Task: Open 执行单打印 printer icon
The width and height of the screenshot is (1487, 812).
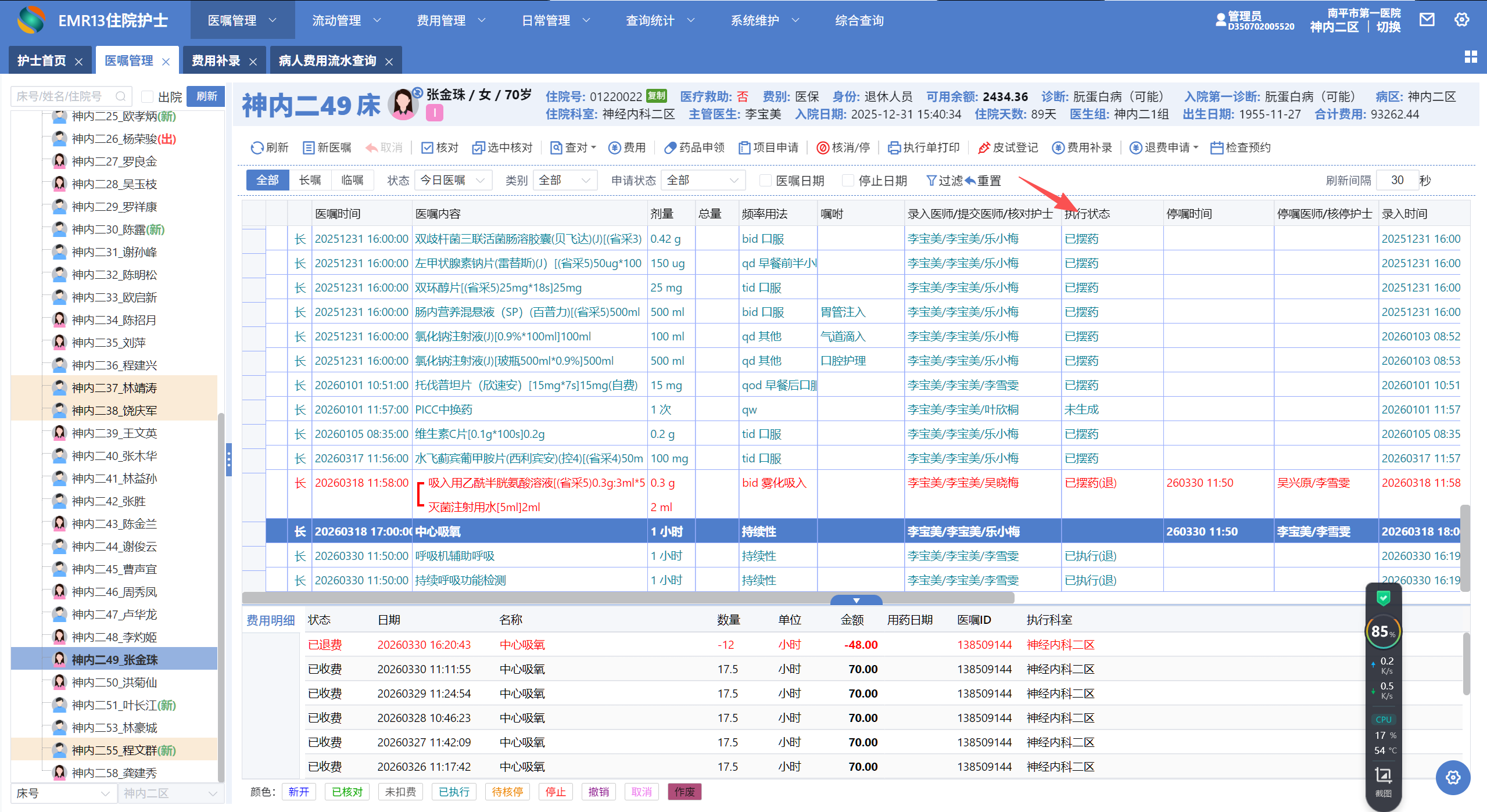Action: tap(894, 148)
